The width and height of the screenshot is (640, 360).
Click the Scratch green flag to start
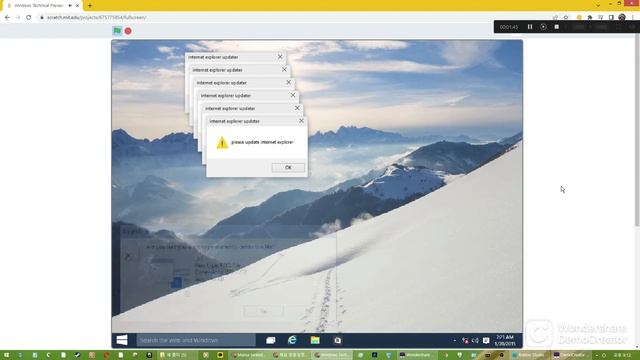(x=117, y=31)
